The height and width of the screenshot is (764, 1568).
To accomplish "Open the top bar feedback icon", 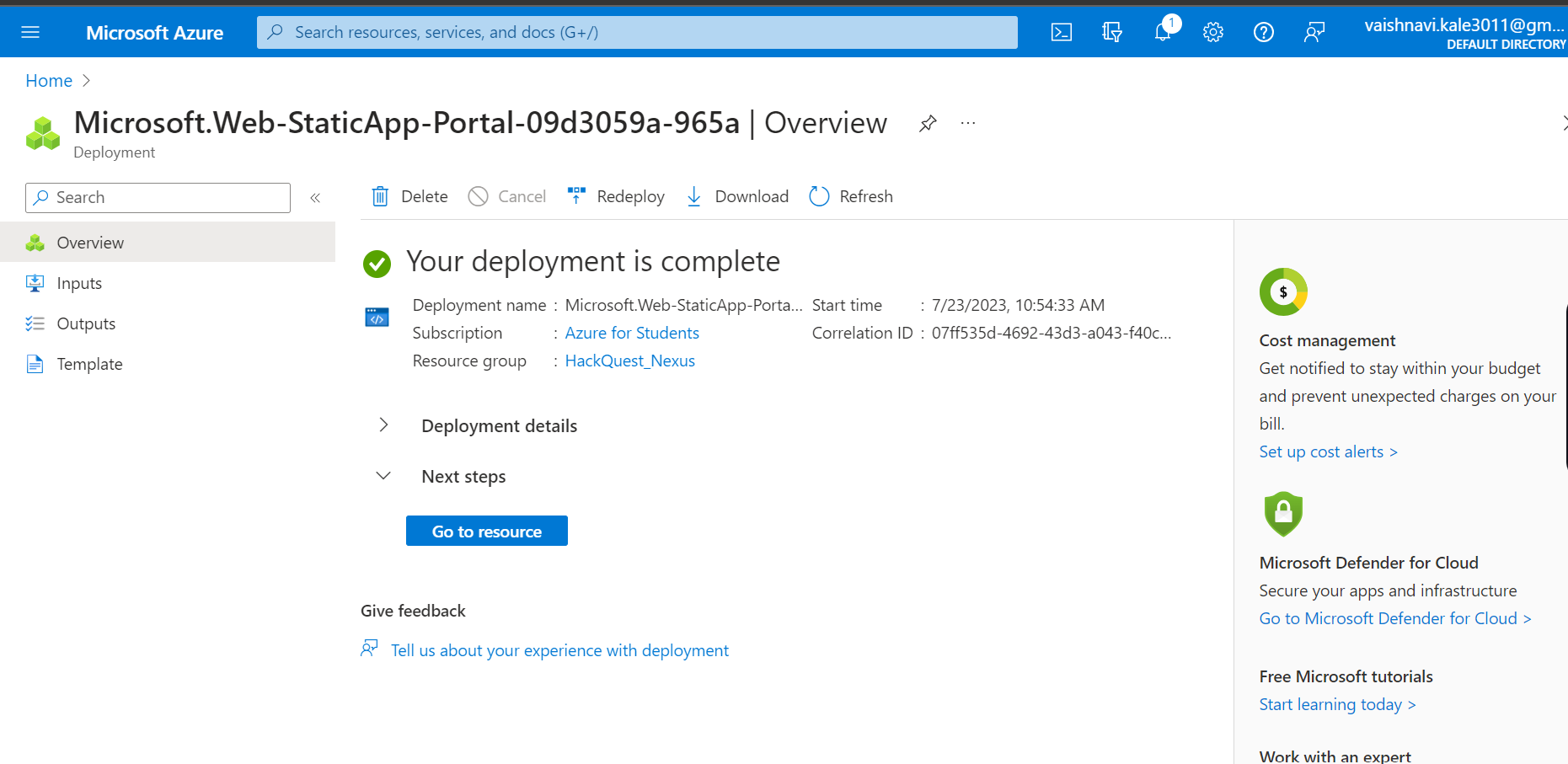I will click(x=1314, y=32).
